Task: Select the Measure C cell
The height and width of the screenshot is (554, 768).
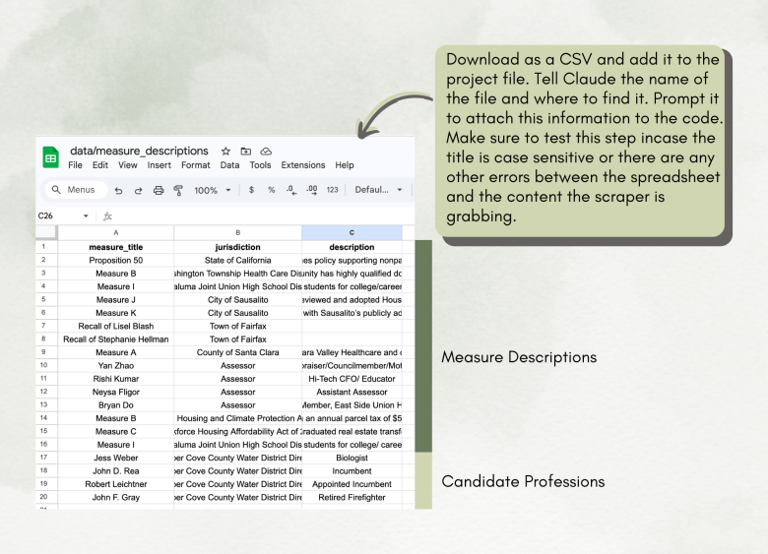Action: coord(116,431)
